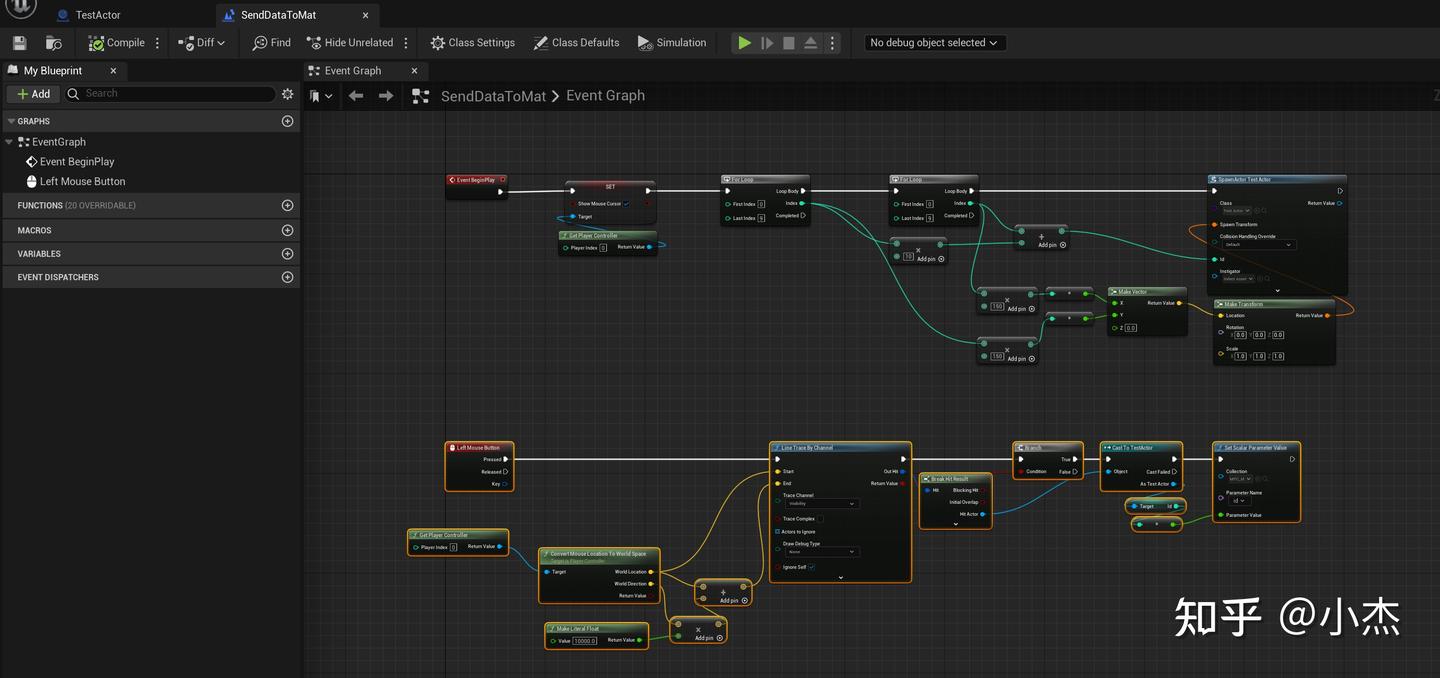Toggle the Trace Complex checkbox
1440x678 pixels.
coord(822,519)
